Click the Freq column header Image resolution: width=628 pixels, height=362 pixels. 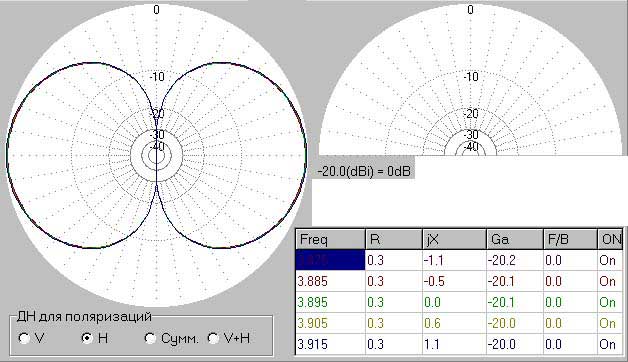tap(330, 239)
